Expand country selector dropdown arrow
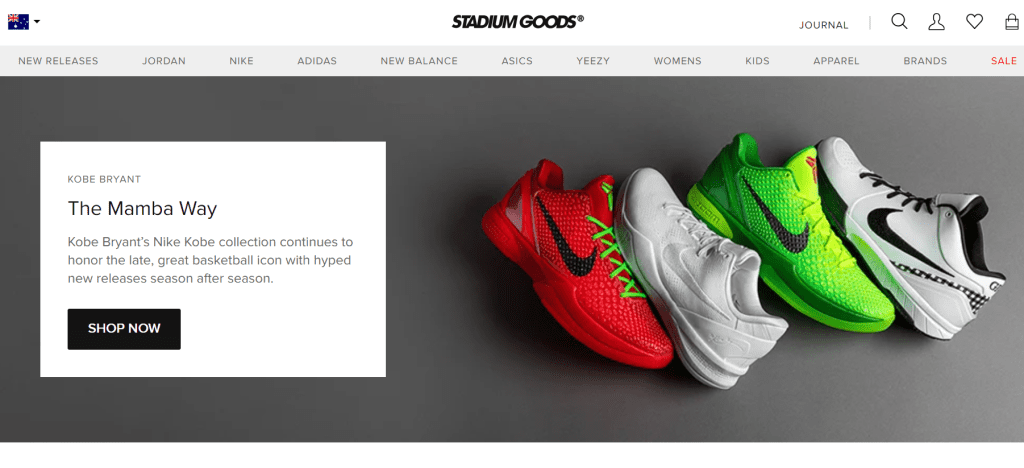 tap(37, 22)
